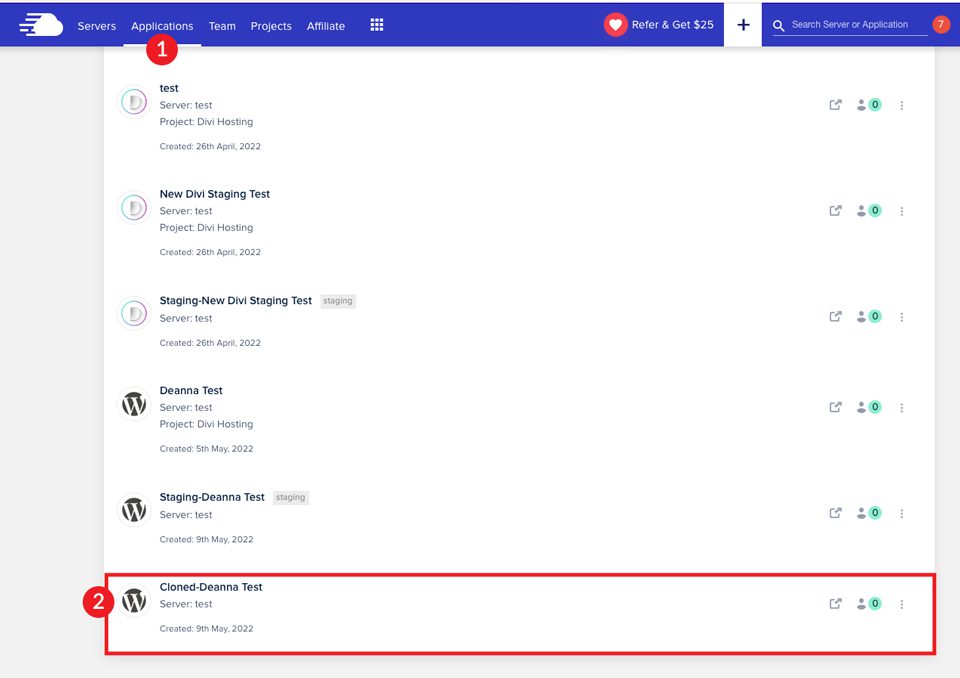Open the Affiliate page
960x678 pixels.
[326, 26]
